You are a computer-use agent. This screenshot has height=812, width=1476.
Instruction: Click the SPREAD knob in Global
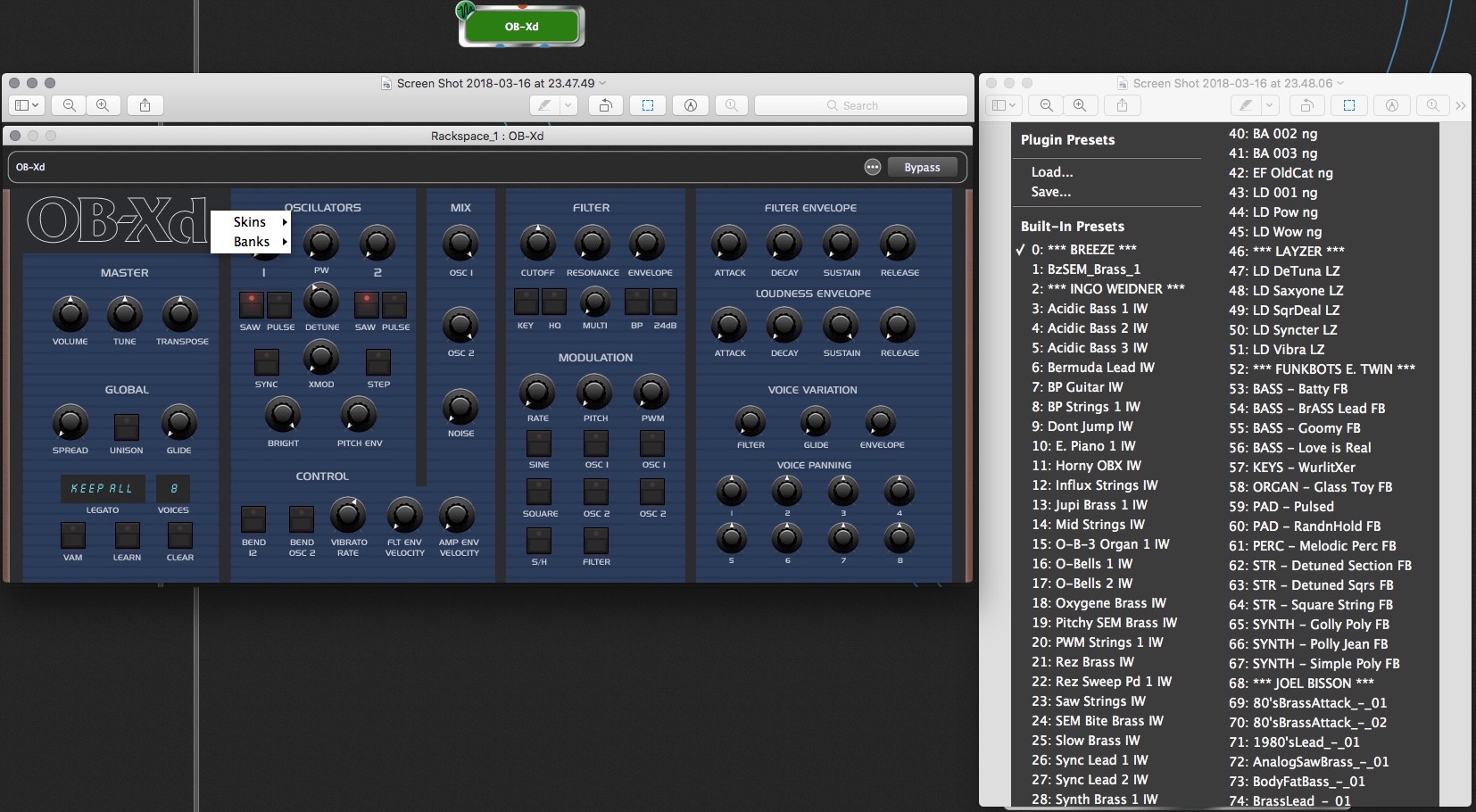[x=70, y=422]
